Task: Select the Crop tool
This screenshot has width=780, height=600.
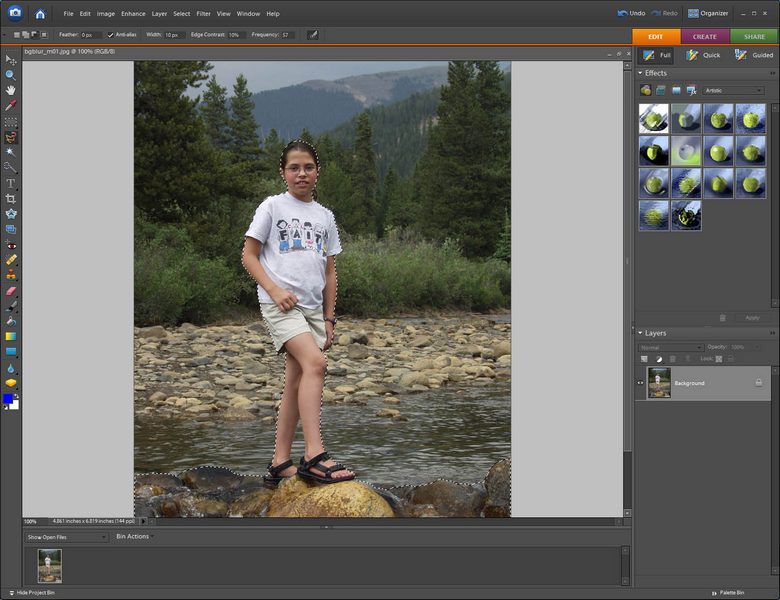Action: 11,198
